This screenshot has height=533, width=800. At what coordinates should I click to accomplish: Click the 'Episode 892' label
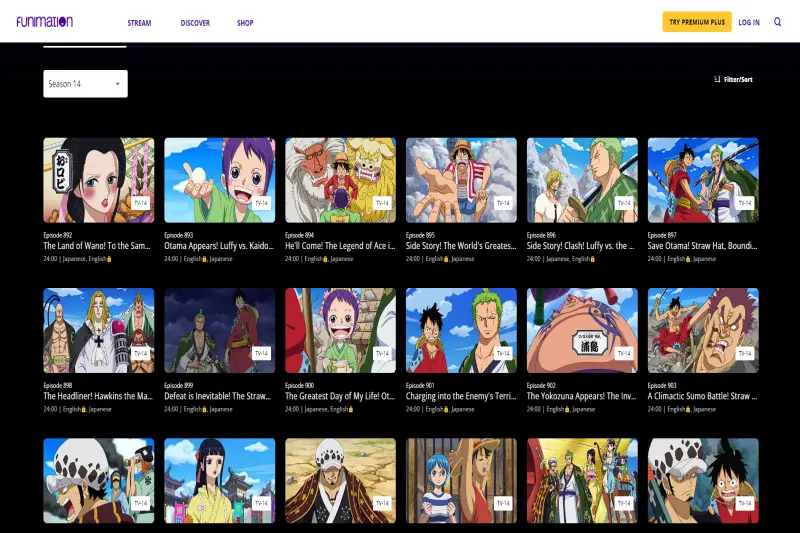pos(58,235)
